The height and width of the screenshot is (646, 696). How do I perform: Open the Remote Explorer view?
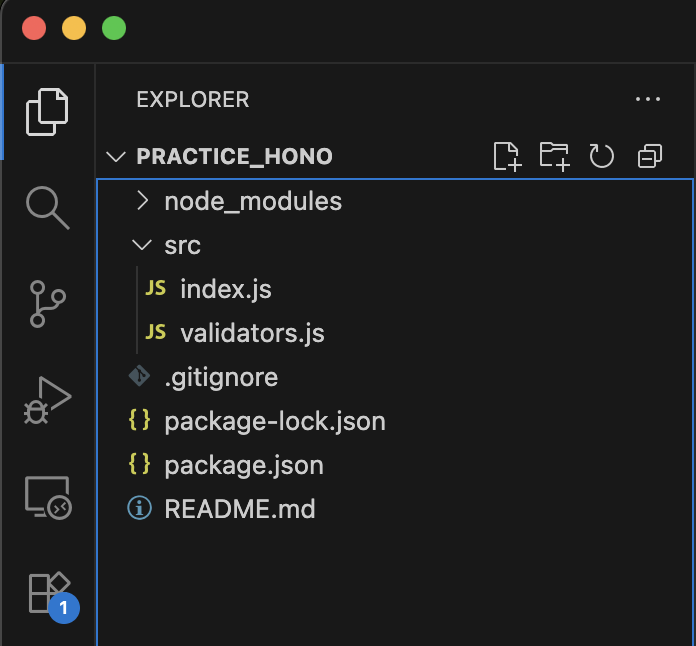coord(47,496)
